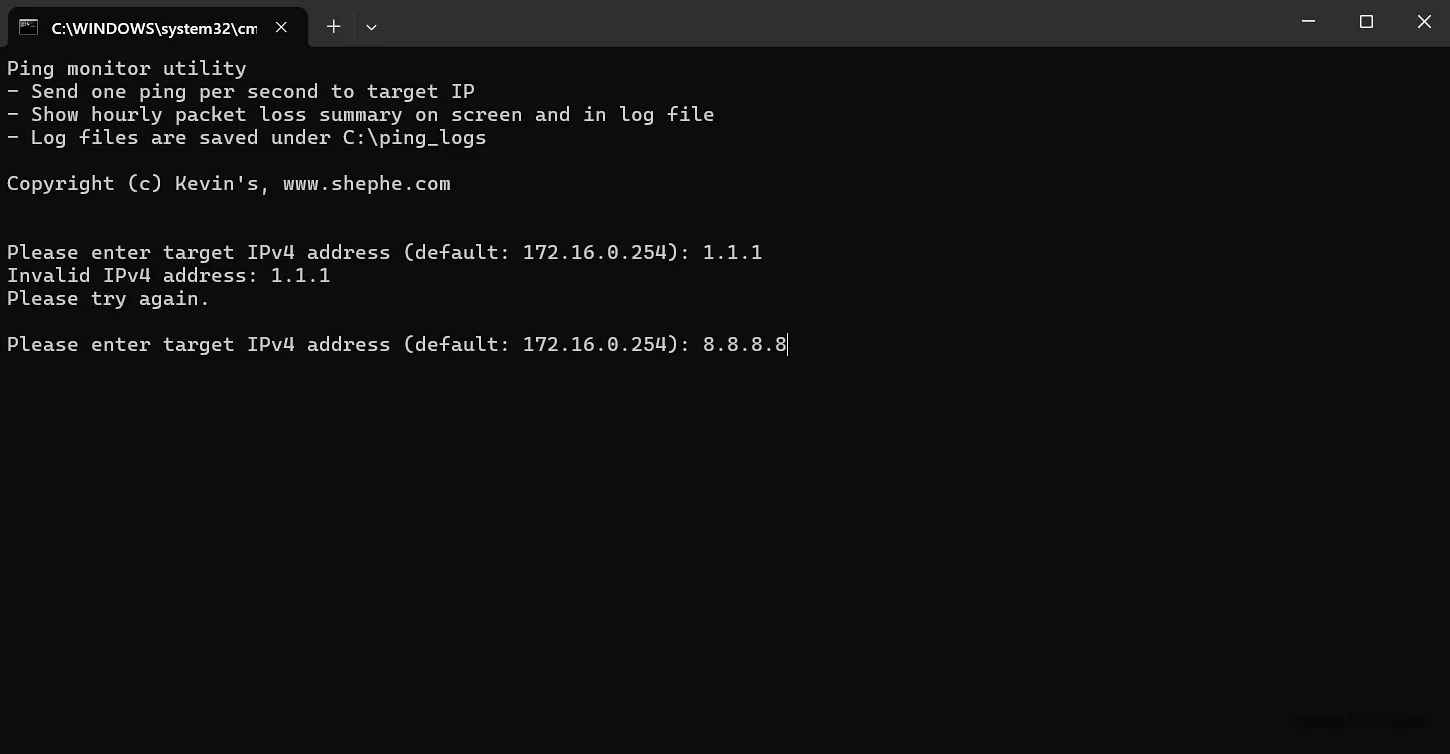Click the "Invalid IPv4 address: 1.1.1" line
This screenshot has height=754, width=1450.
click(x=168, y=276)
